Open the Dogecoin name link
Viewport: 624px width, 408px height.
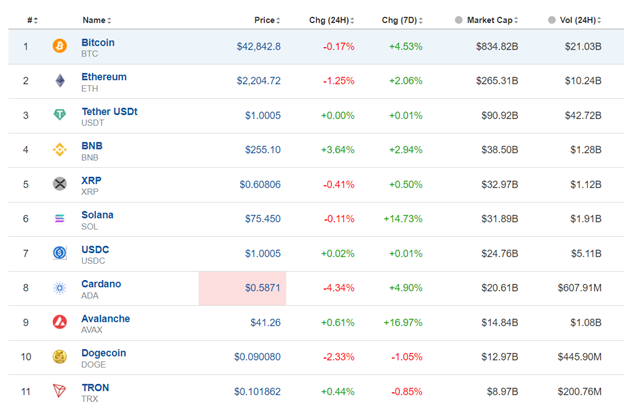coord(104,352)
